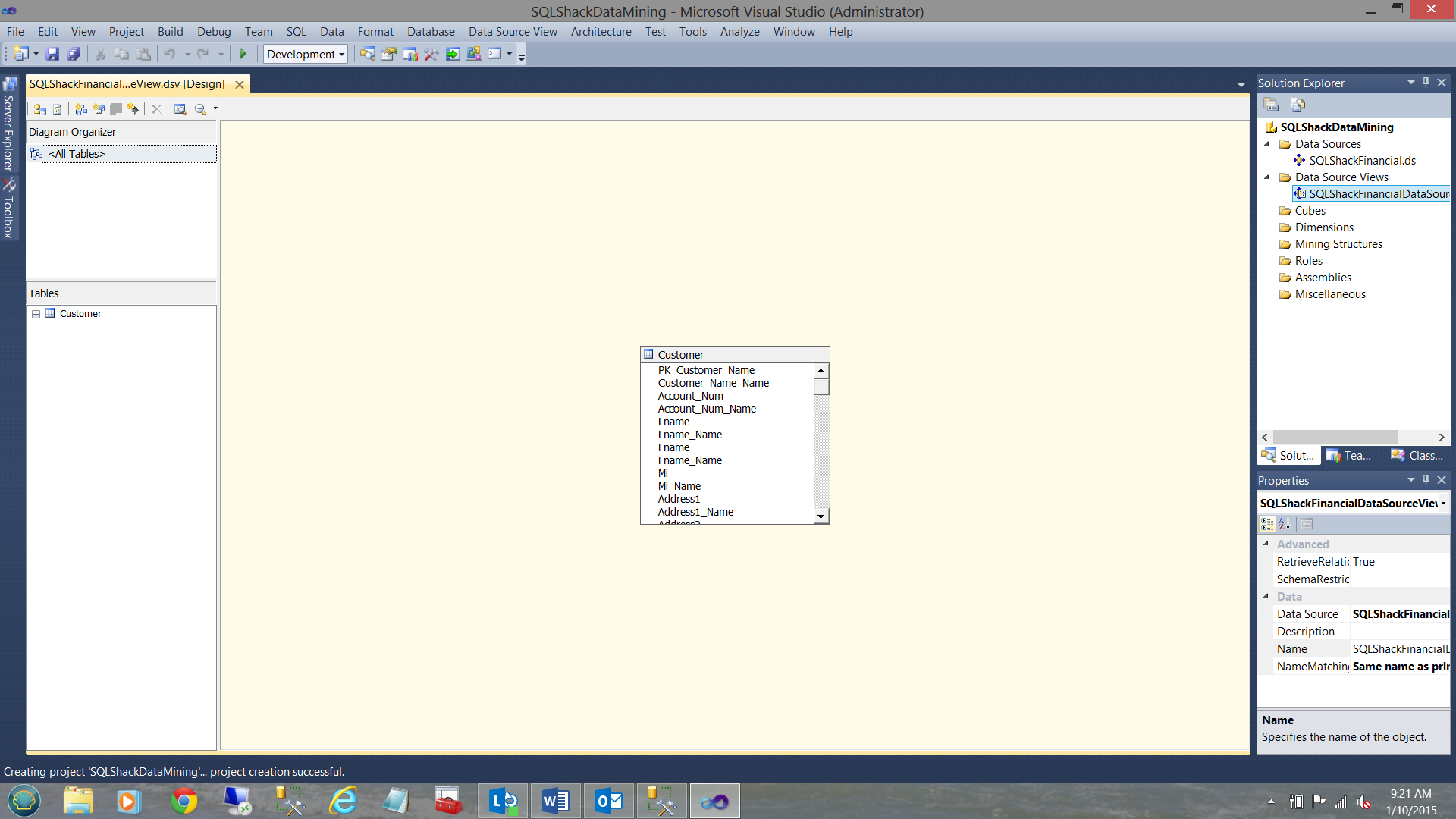Click the Find Table icon in DSV toolbar
This screenshot has width=1456, height=819.
pyautogui.click(x=180, y=109)
